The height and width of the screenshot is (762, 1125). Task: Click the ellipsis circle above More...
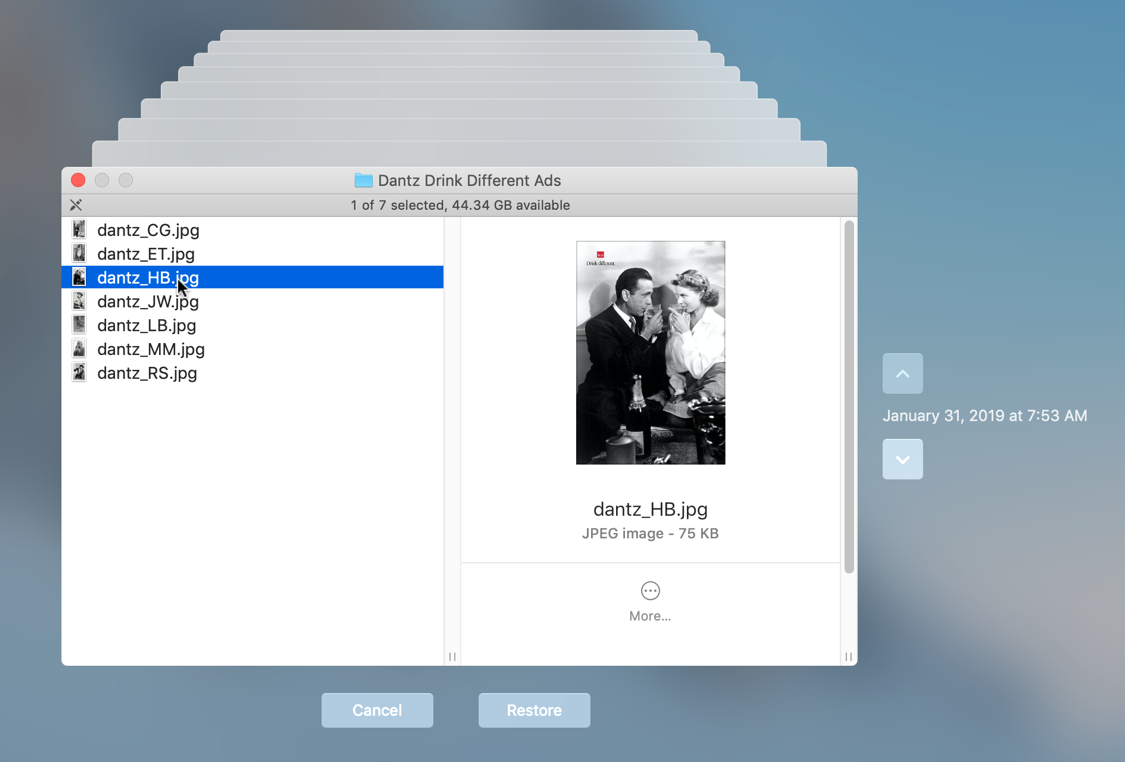pos(650,592)
